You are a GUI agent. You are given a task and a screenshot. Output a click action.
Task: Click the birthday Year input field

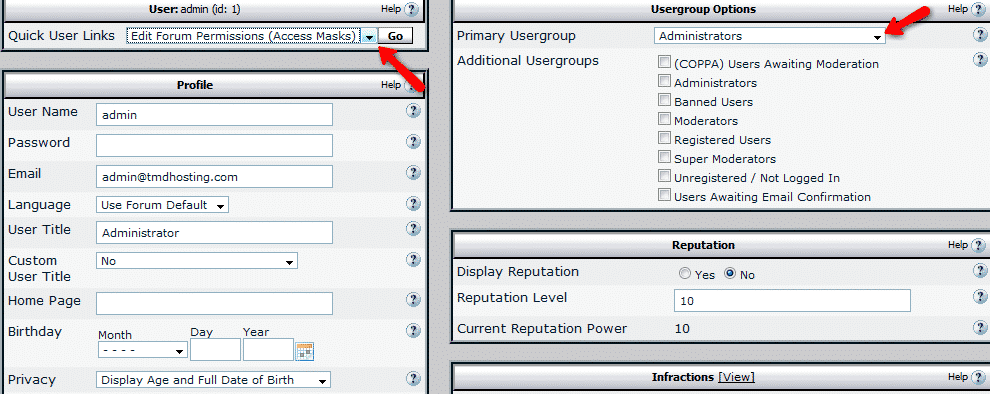point(268,350)
